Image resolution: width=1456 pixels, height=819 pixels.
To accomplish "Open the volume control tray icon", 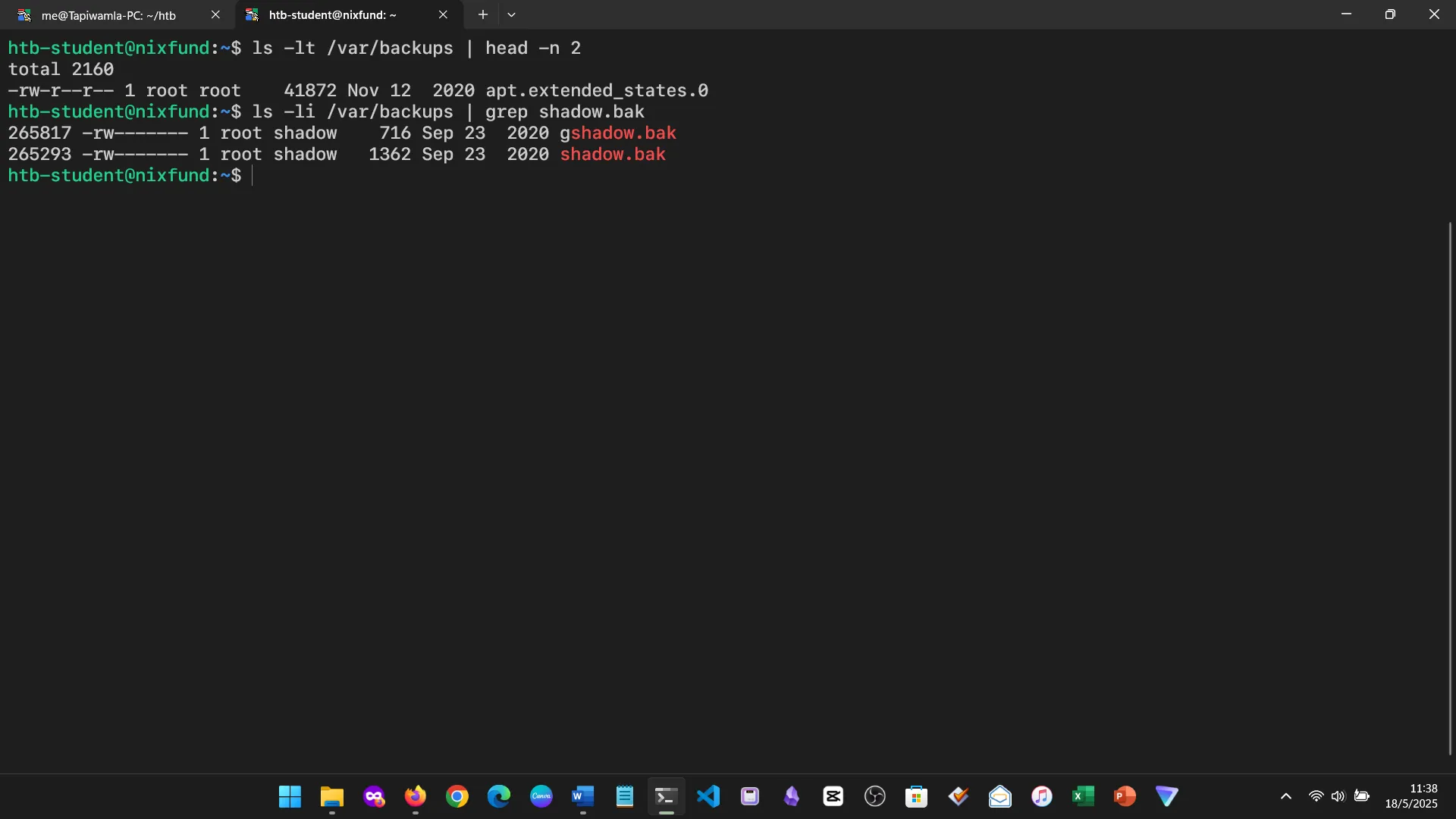I will point(1338,796).
